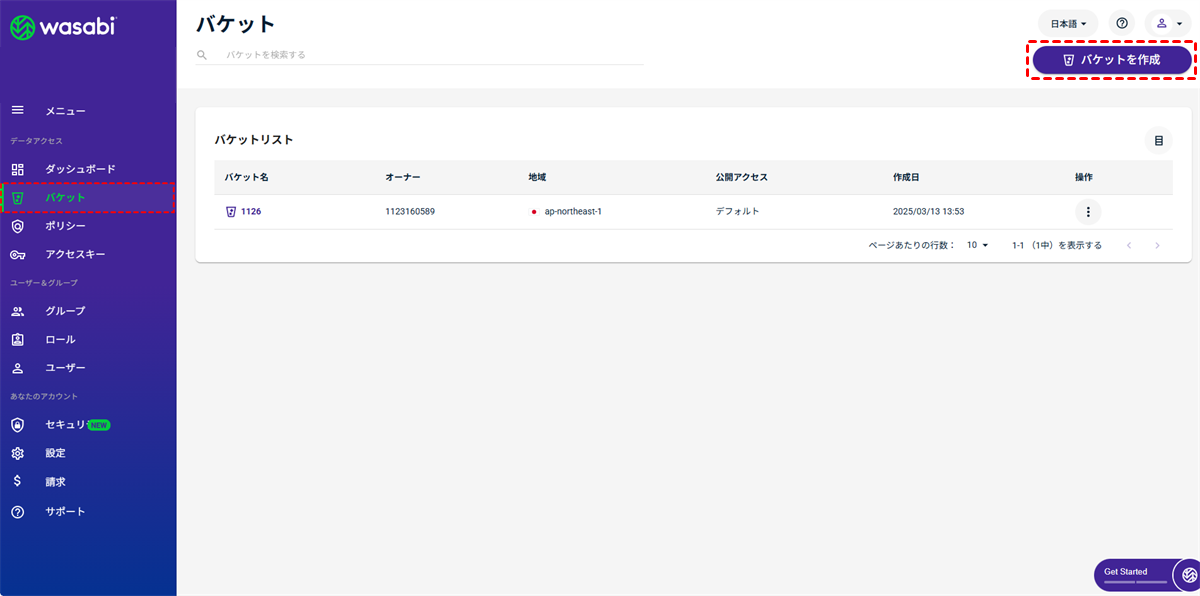Click the bucket icon beside 1126
The height and width of the screenshot is (596, 1200).
[x=231, y=212]
